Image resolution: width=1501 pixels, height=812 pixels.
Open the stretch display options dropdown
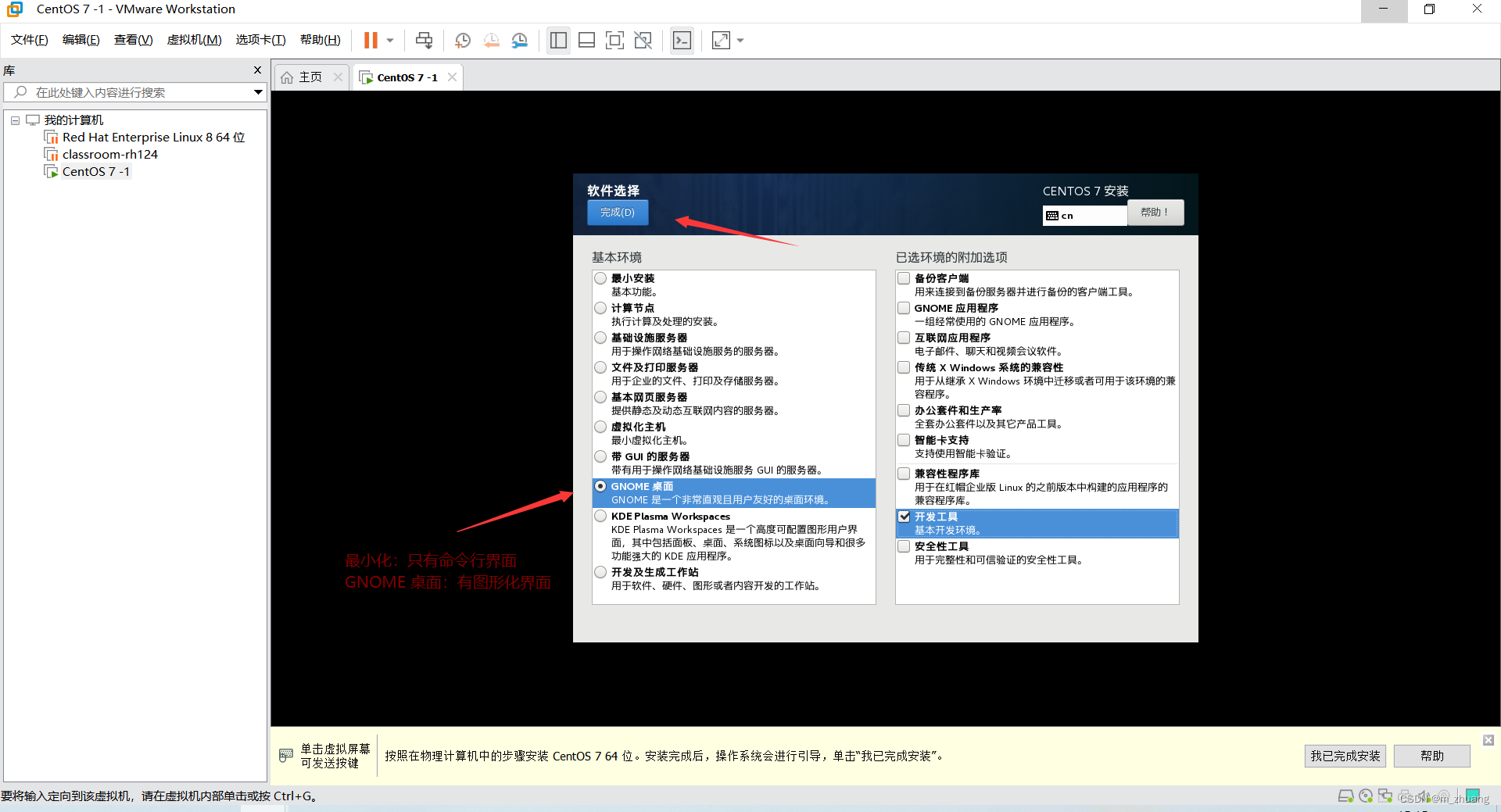[x=740, y=40]
